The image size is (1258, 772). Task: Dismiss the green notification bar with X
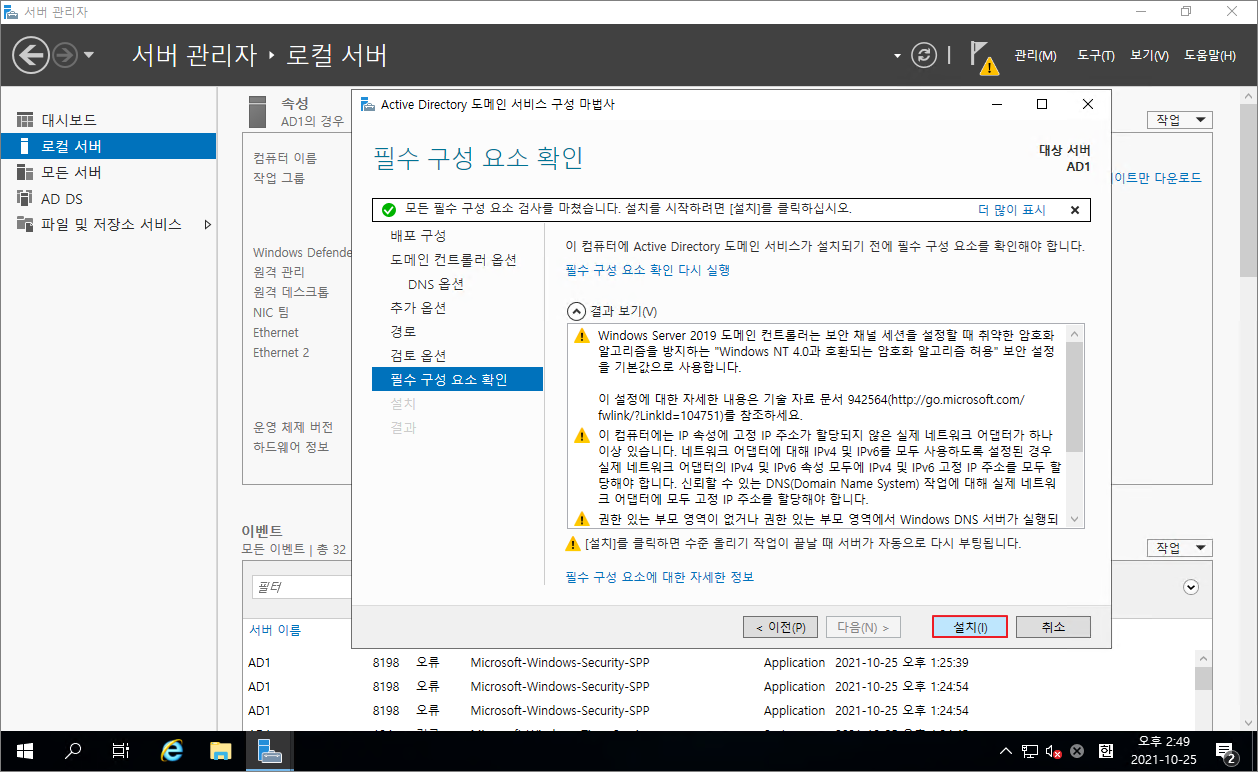point(1075,210)
